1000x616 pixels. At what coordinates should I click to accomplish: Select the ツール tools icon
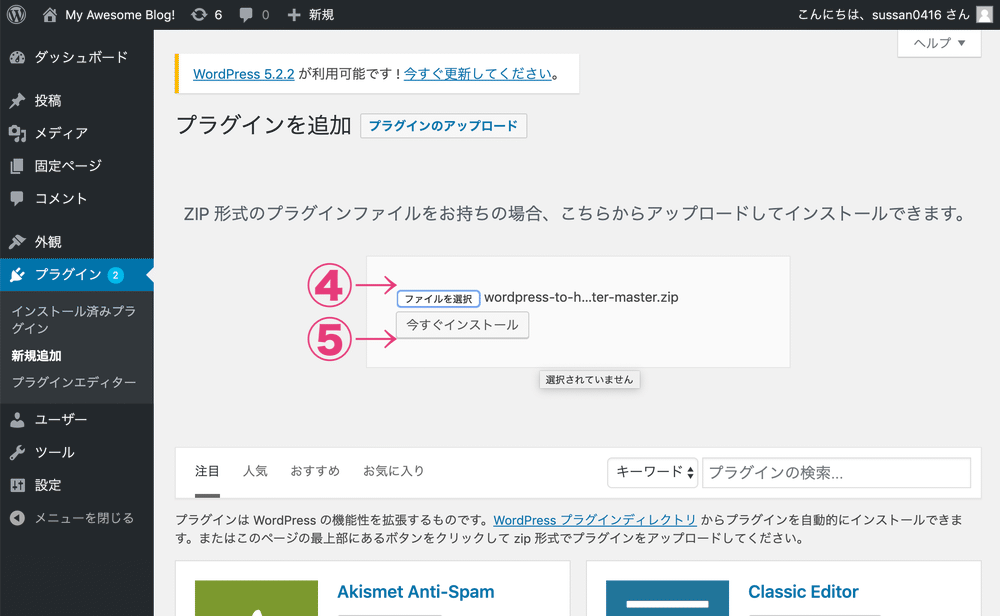point(20,452)
